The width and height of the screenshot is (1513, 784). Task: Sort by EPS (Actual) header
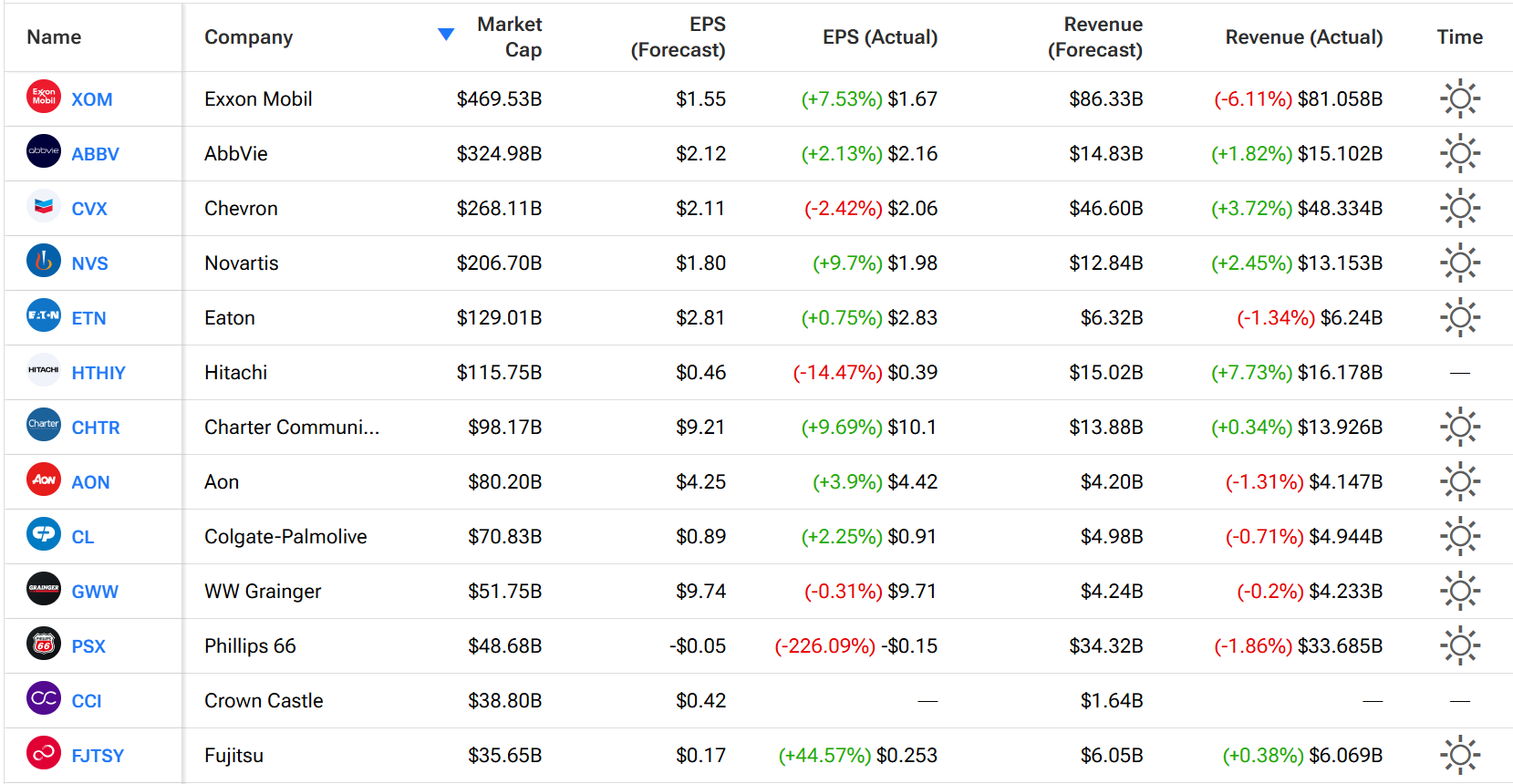point(880,37)
